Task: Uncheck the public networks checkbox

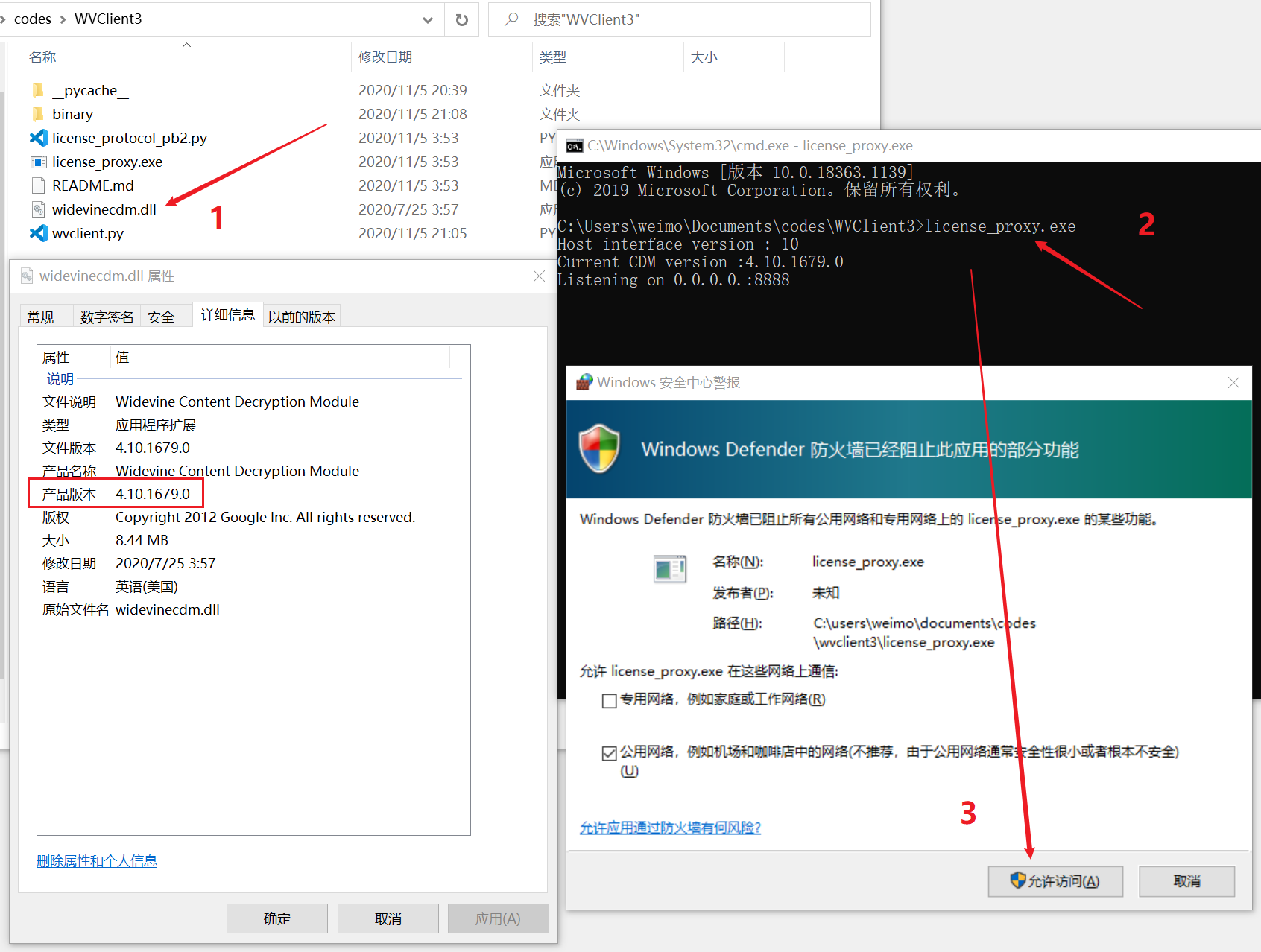Action: pos(609,753)
